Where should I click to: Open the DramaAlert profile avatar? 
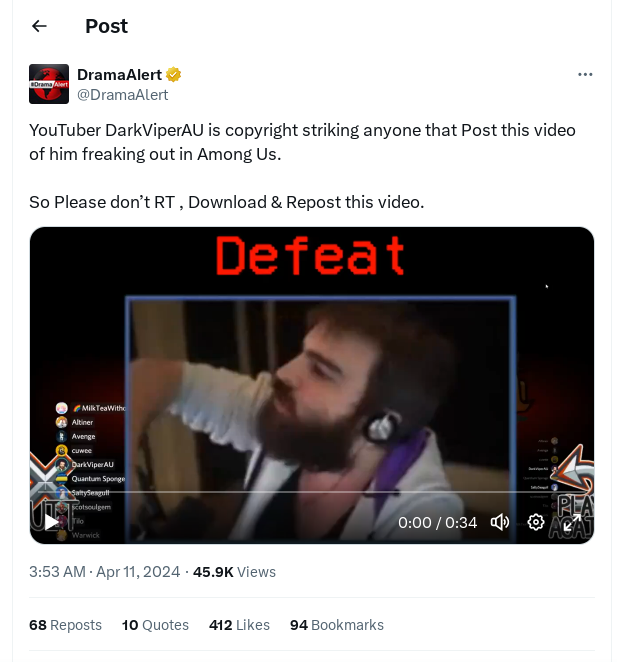[49, 84]
